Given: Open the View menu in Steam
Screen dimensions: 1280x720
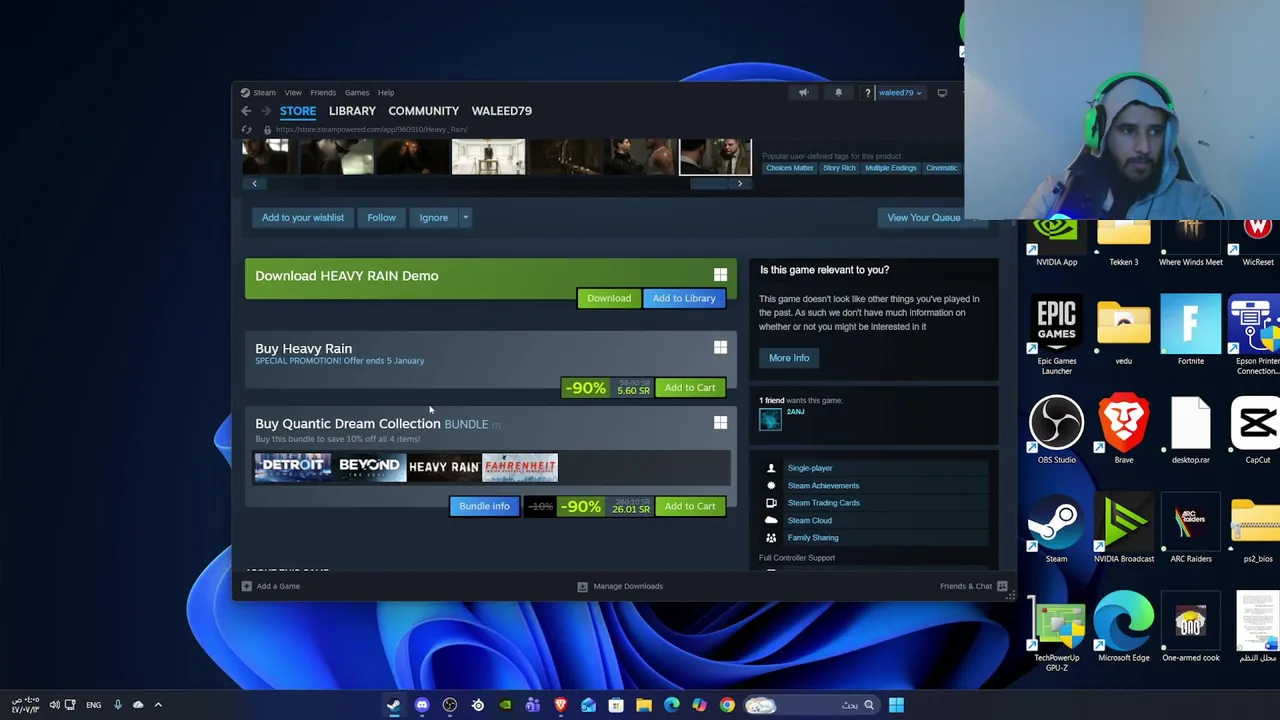Looking at the screenshot, I should tap(293, 92).
